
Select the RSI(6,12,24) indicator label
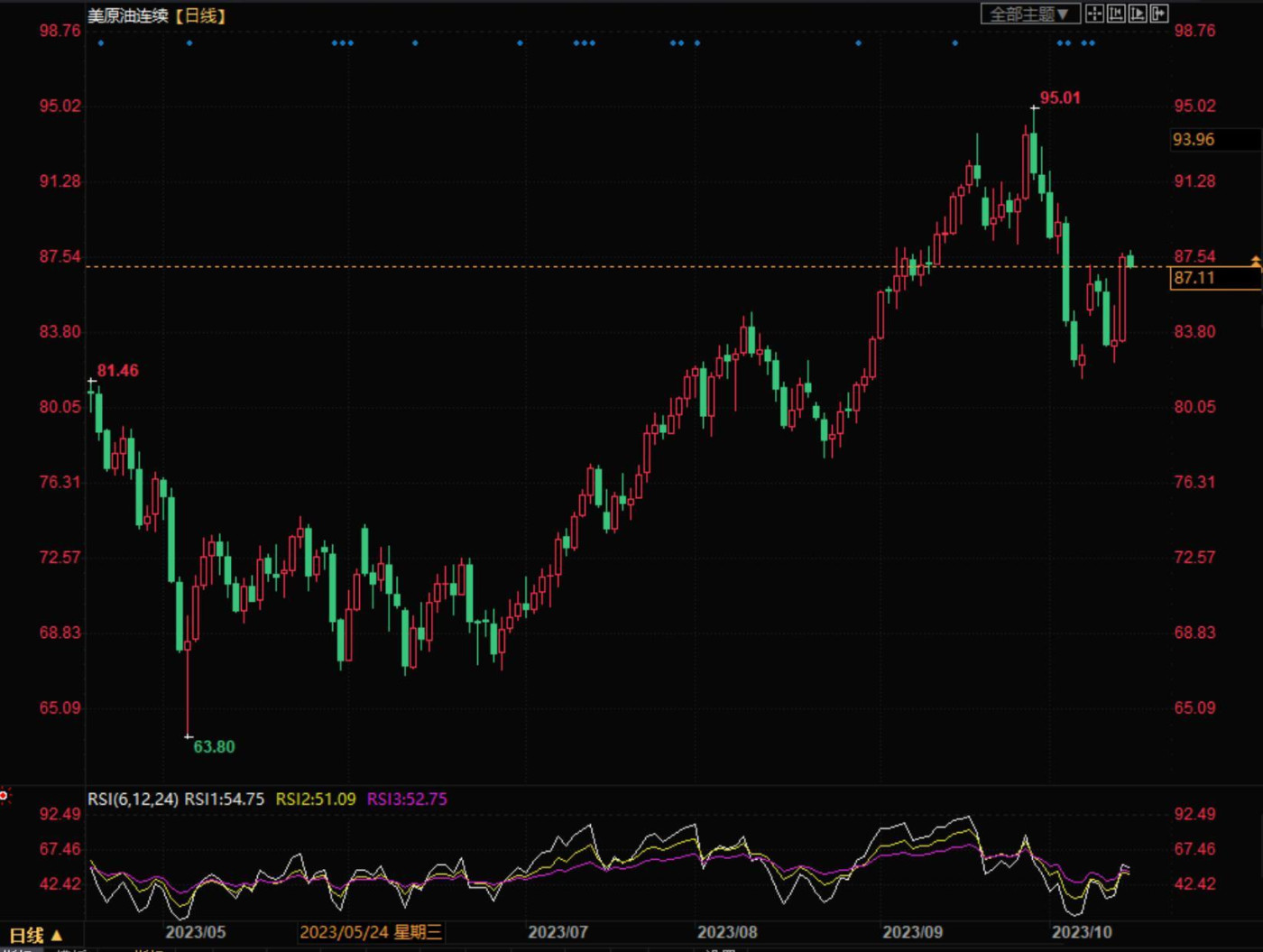pos(133,799)
